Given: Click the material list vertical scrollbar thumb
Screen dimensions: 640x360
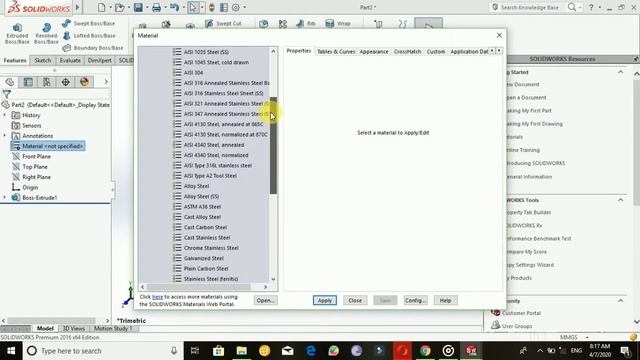Looking at the screenshot, I should coord(273,145).
